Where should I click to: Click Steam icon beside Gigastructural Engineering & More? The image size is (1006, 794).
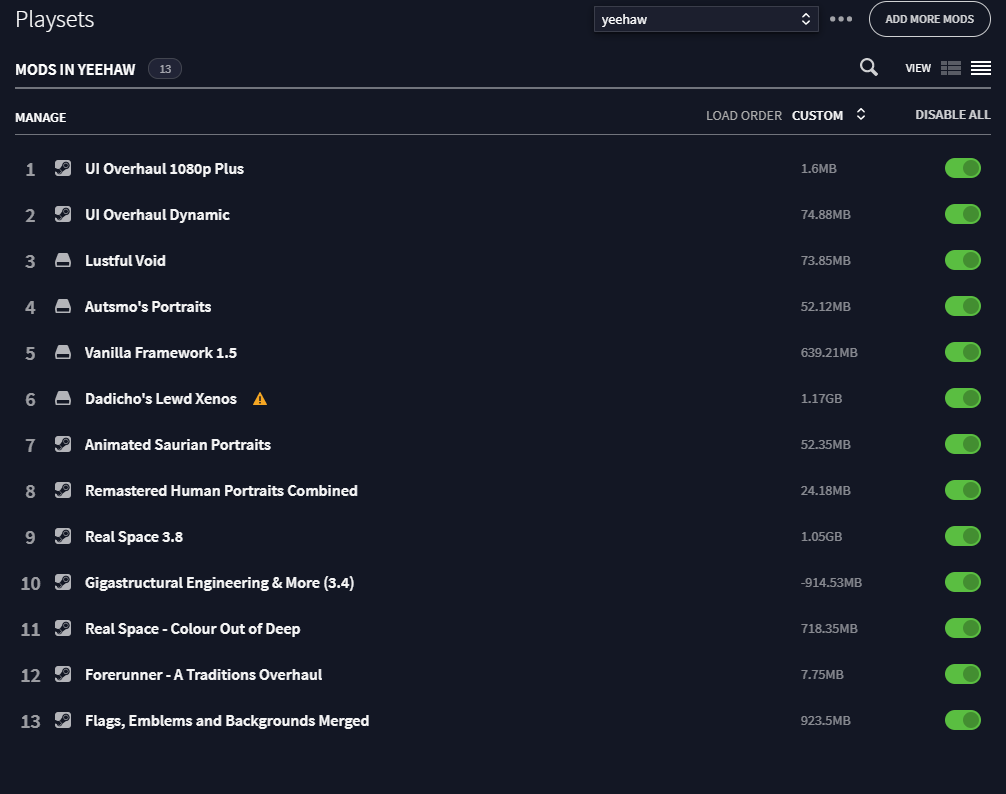click(x=63, y=582)
